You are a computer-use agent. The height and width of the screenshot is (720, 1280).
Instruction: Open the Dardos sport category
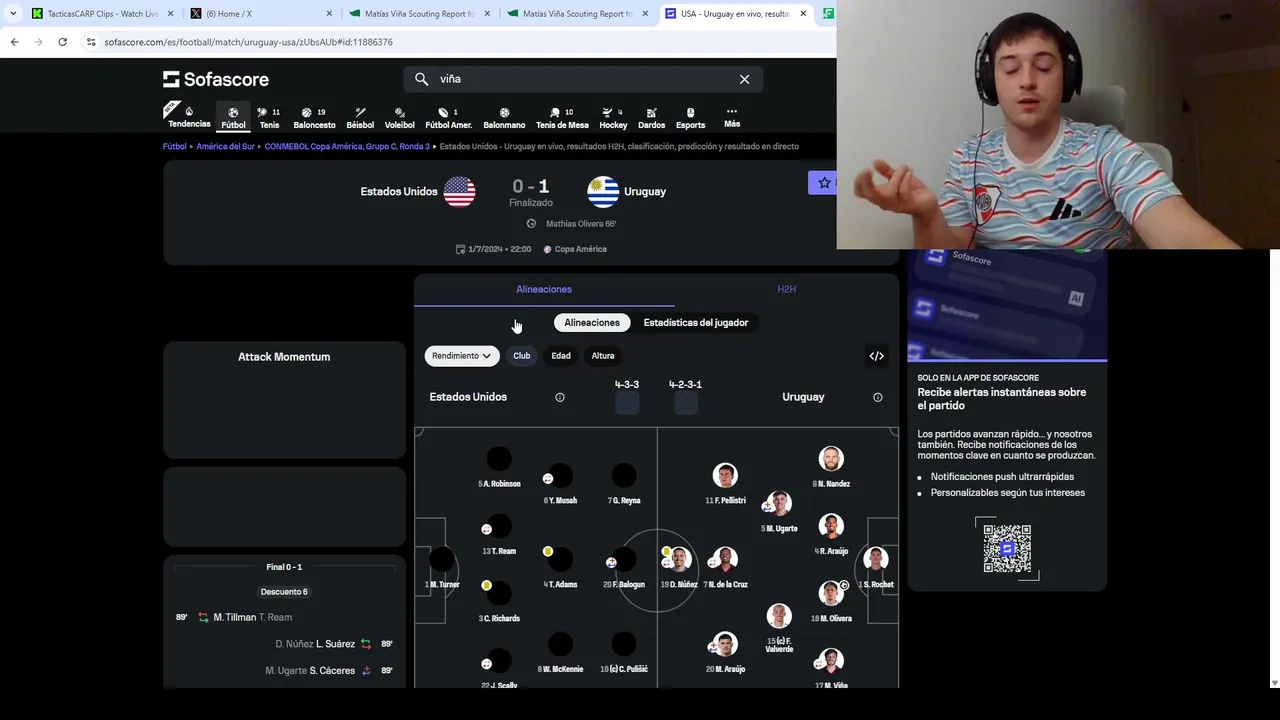click(x=651, y=117)
